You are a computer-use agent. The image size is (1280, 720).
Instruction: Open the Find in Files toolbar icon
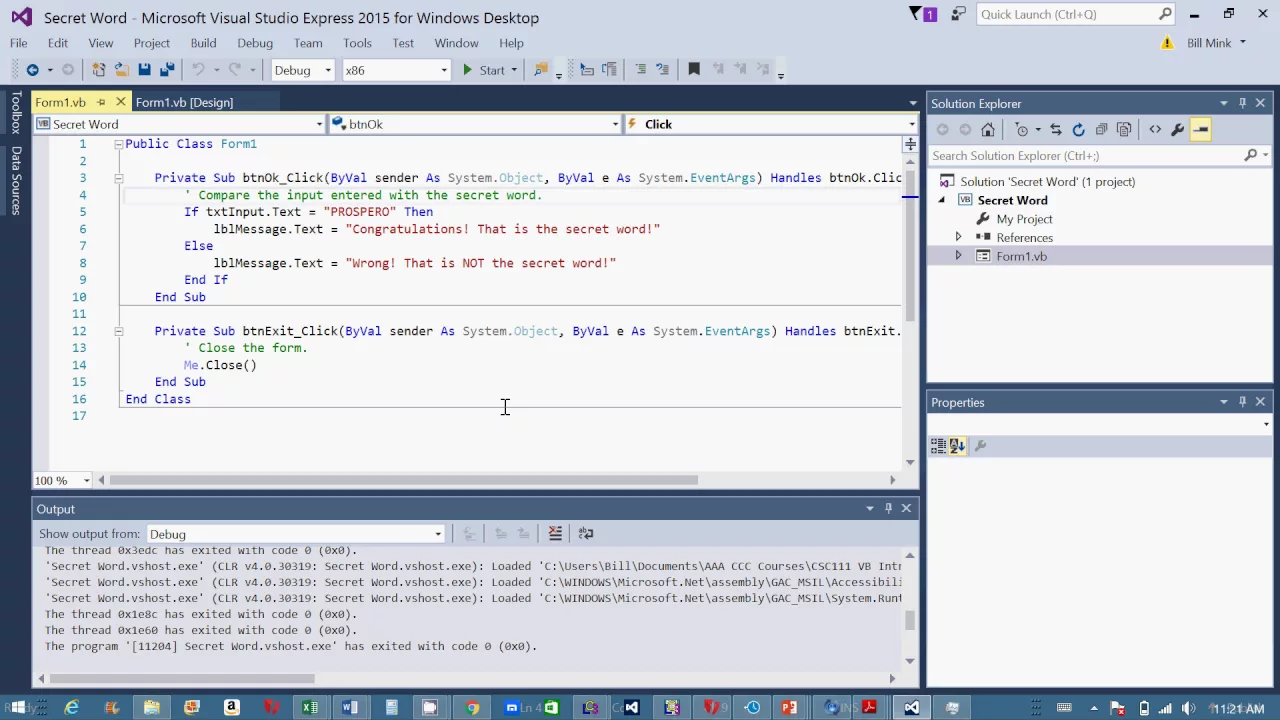tap(541, 70)
